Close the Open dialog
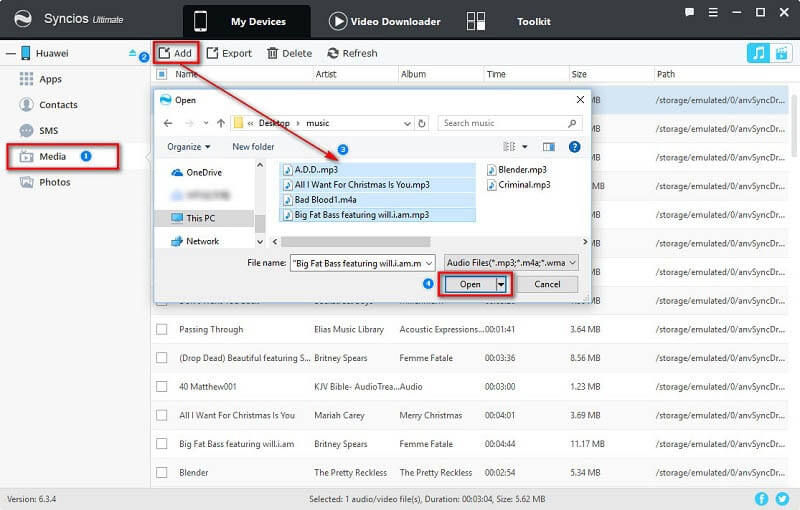Viewport: 800px width, 510px height. 580,100
